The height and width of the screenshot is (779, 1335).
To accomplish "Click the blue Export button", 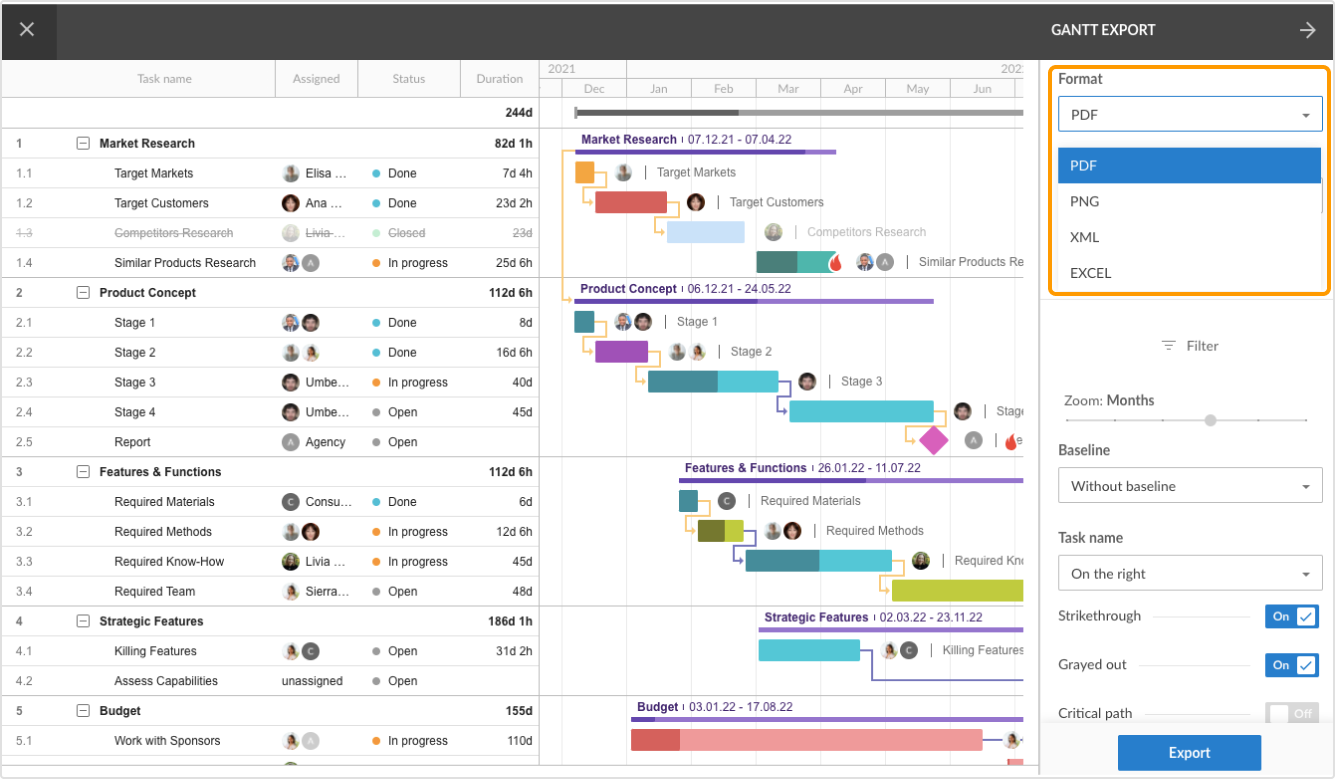I will (1189, 753).
